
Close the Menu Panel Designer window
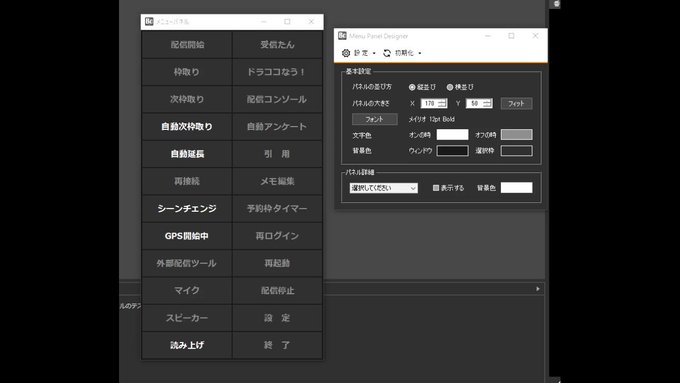pos(535,36)
